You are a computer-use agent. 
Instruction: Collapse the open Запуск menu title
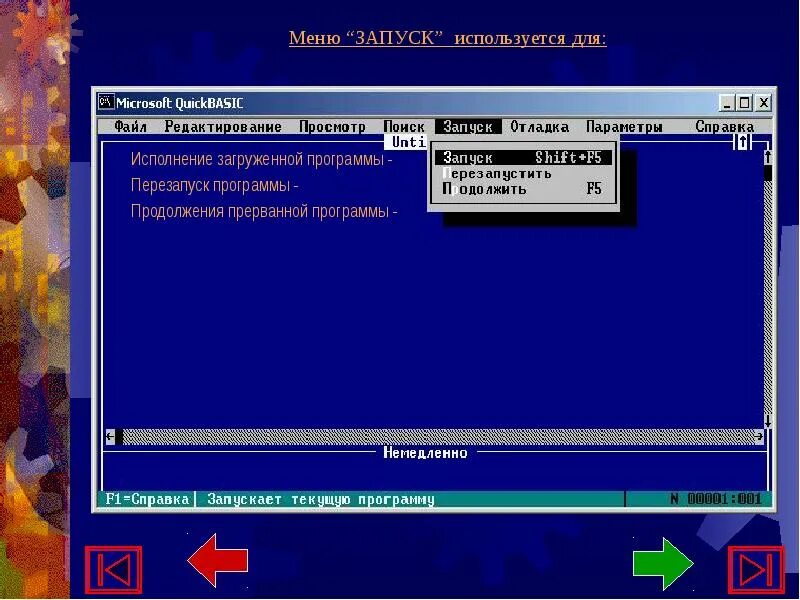(468, 127)
